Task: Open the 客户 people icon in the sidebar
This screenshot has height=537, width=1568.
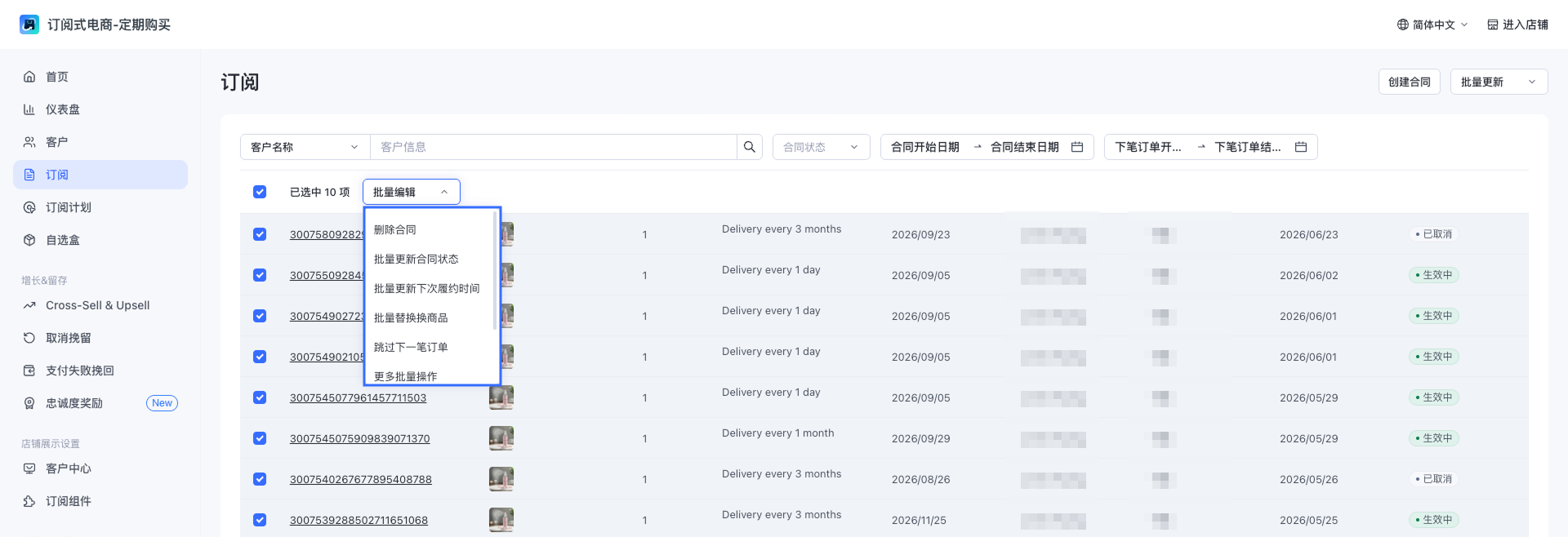Action: click(29, 142)
